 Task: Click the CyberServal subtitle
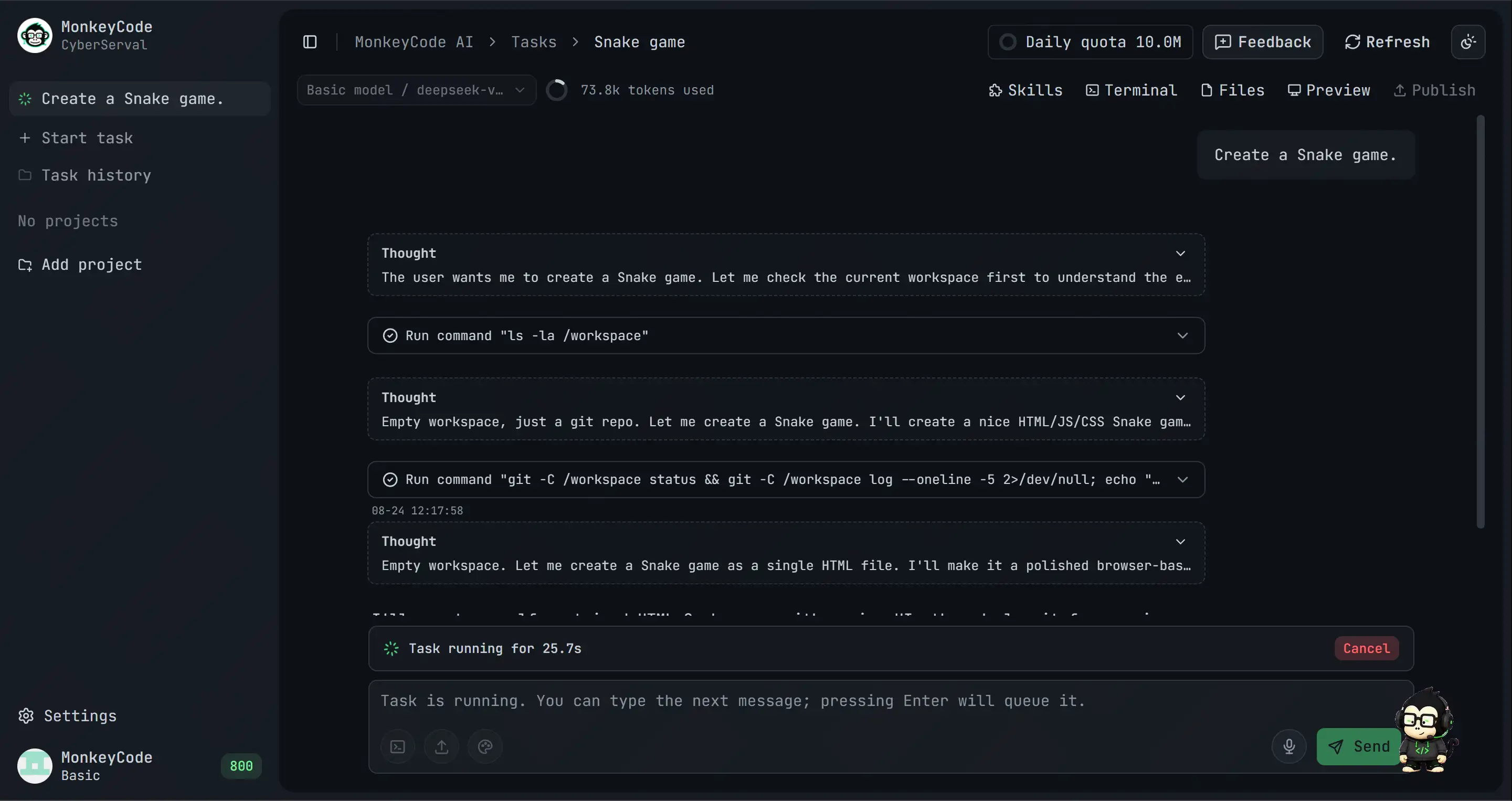coord(104,45)
